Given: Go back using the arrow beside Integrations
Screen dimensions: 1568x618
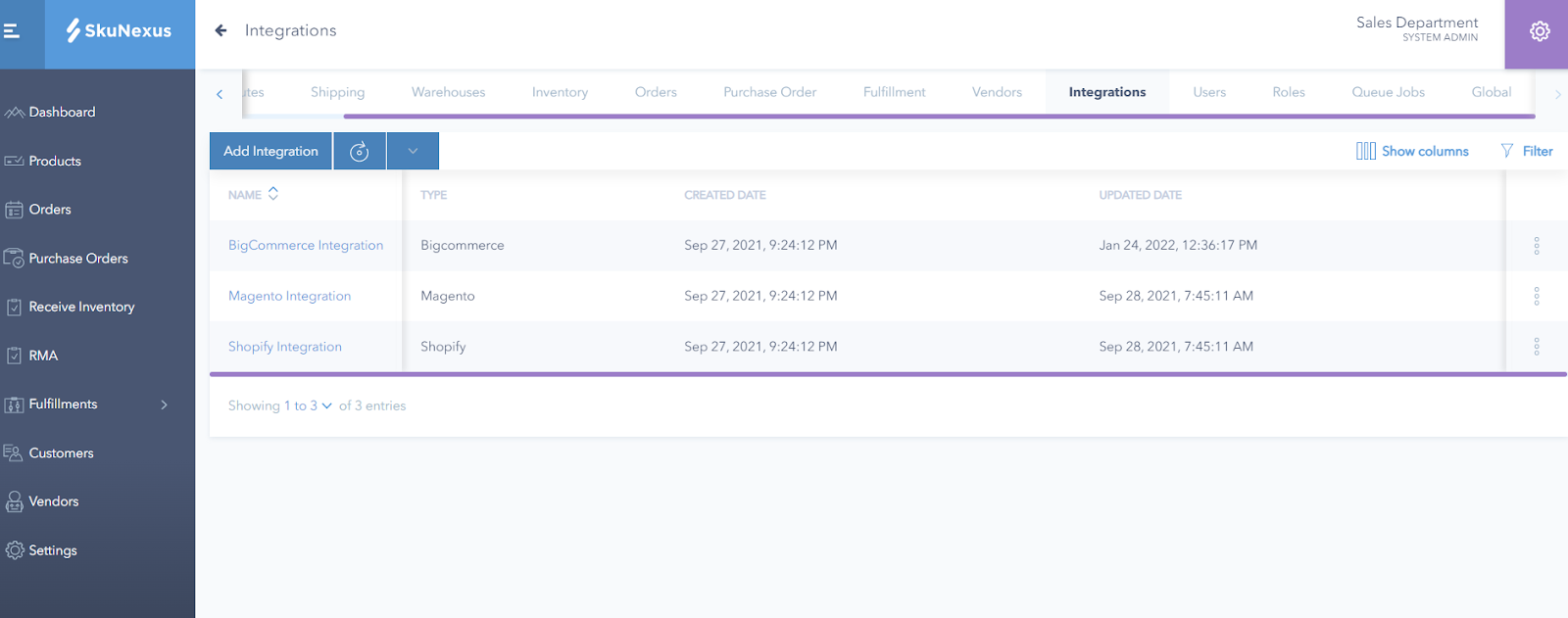Looking at the screenshot, I should click(x=220, y=30).
